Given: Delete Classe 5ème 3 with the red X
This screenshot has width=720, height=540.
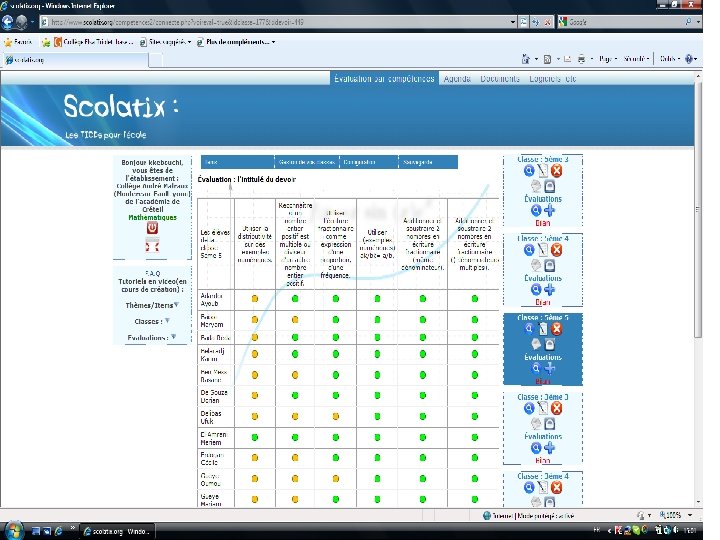Looking at the screenshot, I should (x=557, y=171).
